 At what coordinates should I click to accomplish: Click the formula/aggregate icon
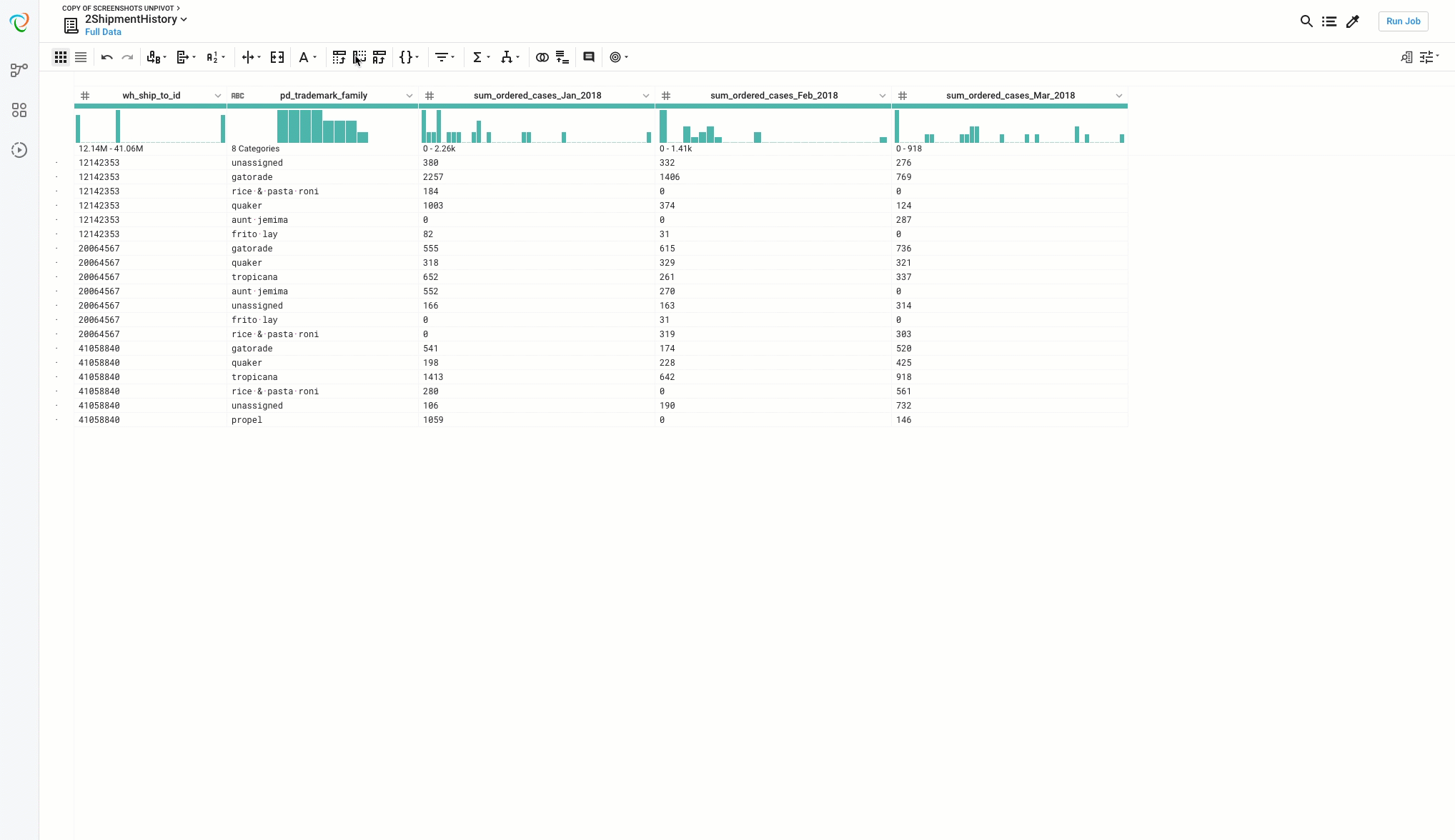coord(476,57)
